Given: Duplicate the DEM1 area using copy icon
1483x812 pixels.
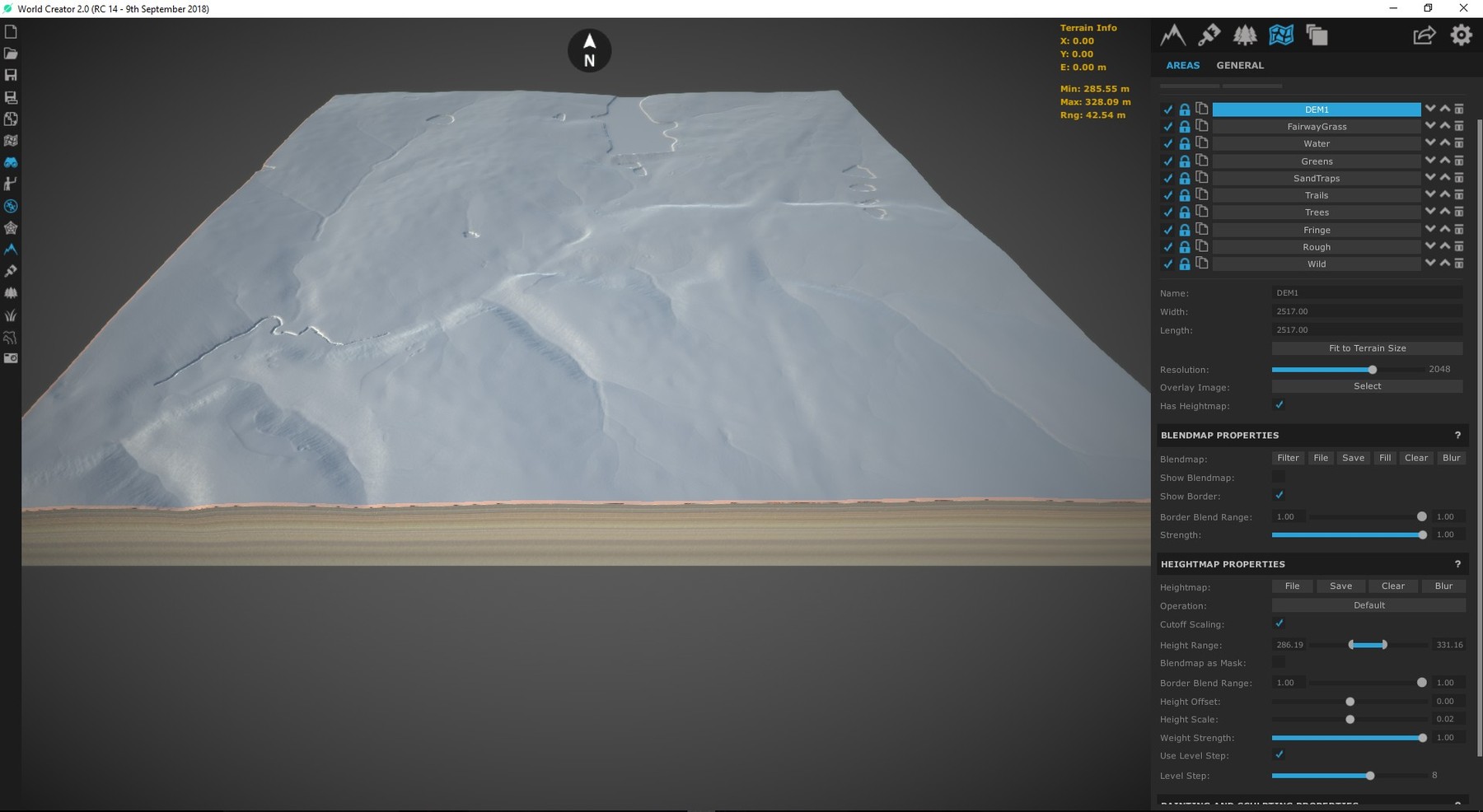Looking at the screenshot, I should click(x=1202, y=109).
